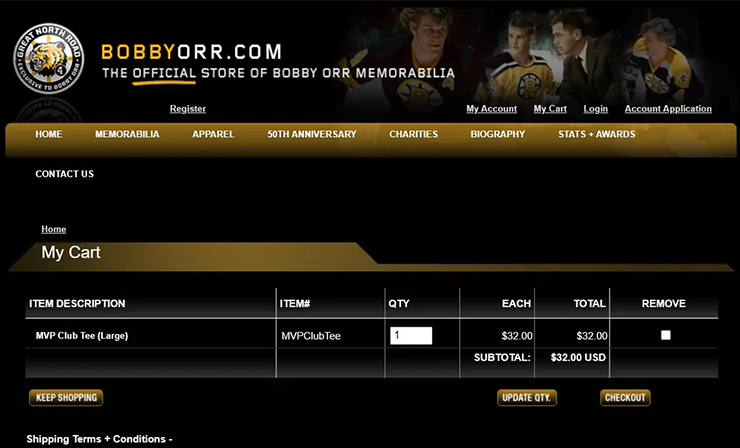740x448 pixels.
Task: Follow the Home breadcrumb link
Action: (x=54, y=229)
